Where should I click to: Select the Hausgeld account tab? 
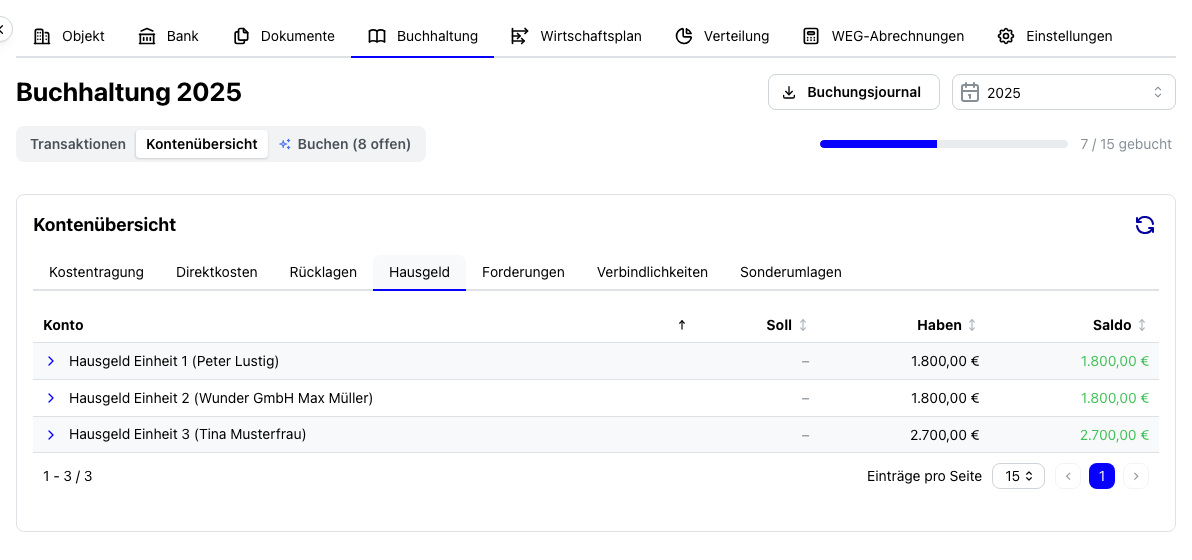click(x=419, y=272)
